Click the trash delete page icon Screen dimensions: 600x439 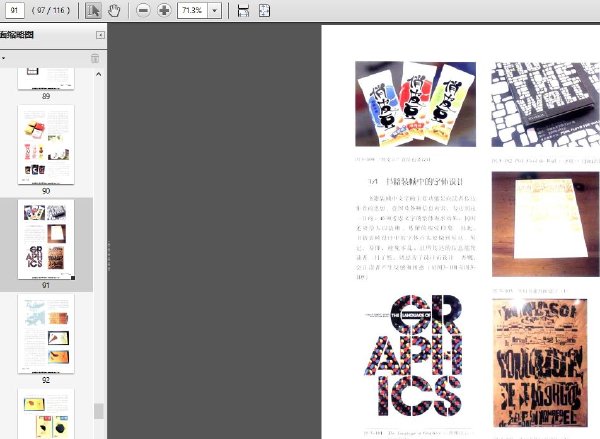(x=95, y=58)
